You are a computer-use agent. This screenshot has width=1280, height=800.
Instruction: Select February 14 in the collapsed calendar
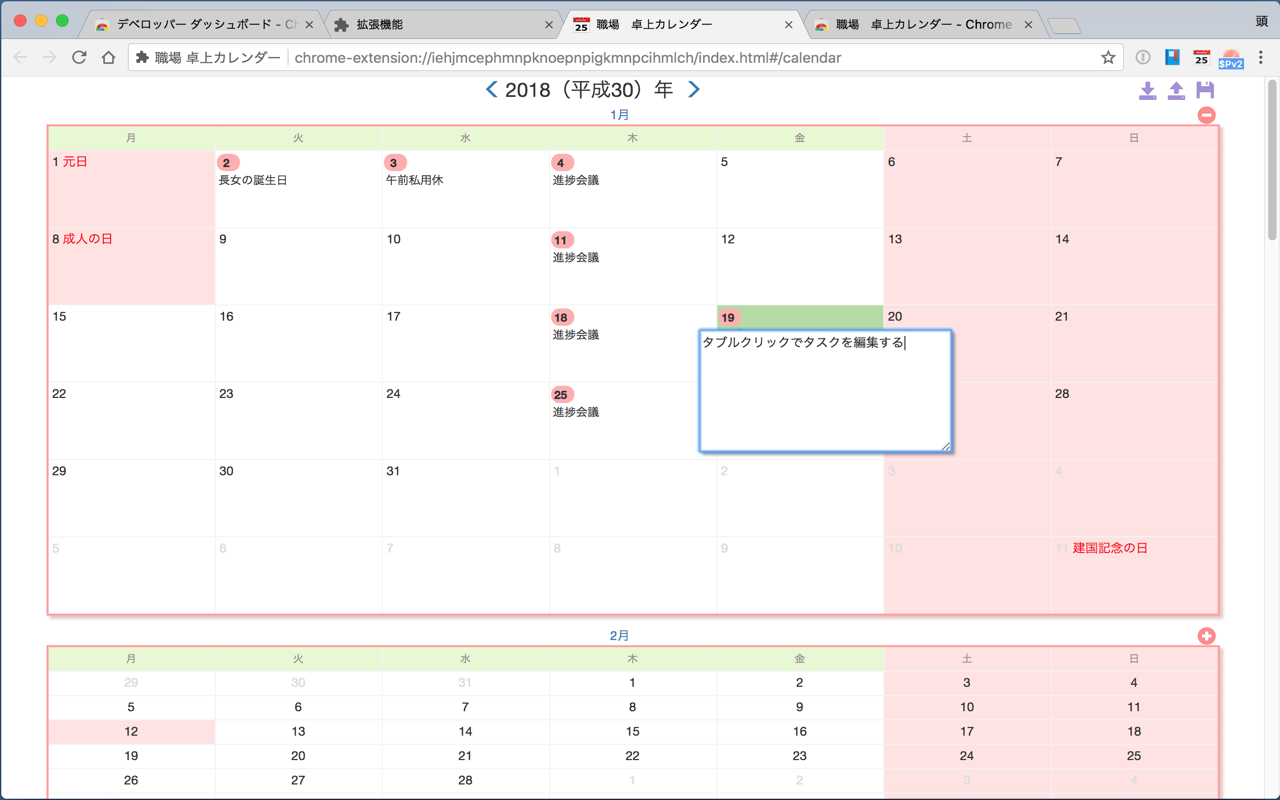click(465, 732)
